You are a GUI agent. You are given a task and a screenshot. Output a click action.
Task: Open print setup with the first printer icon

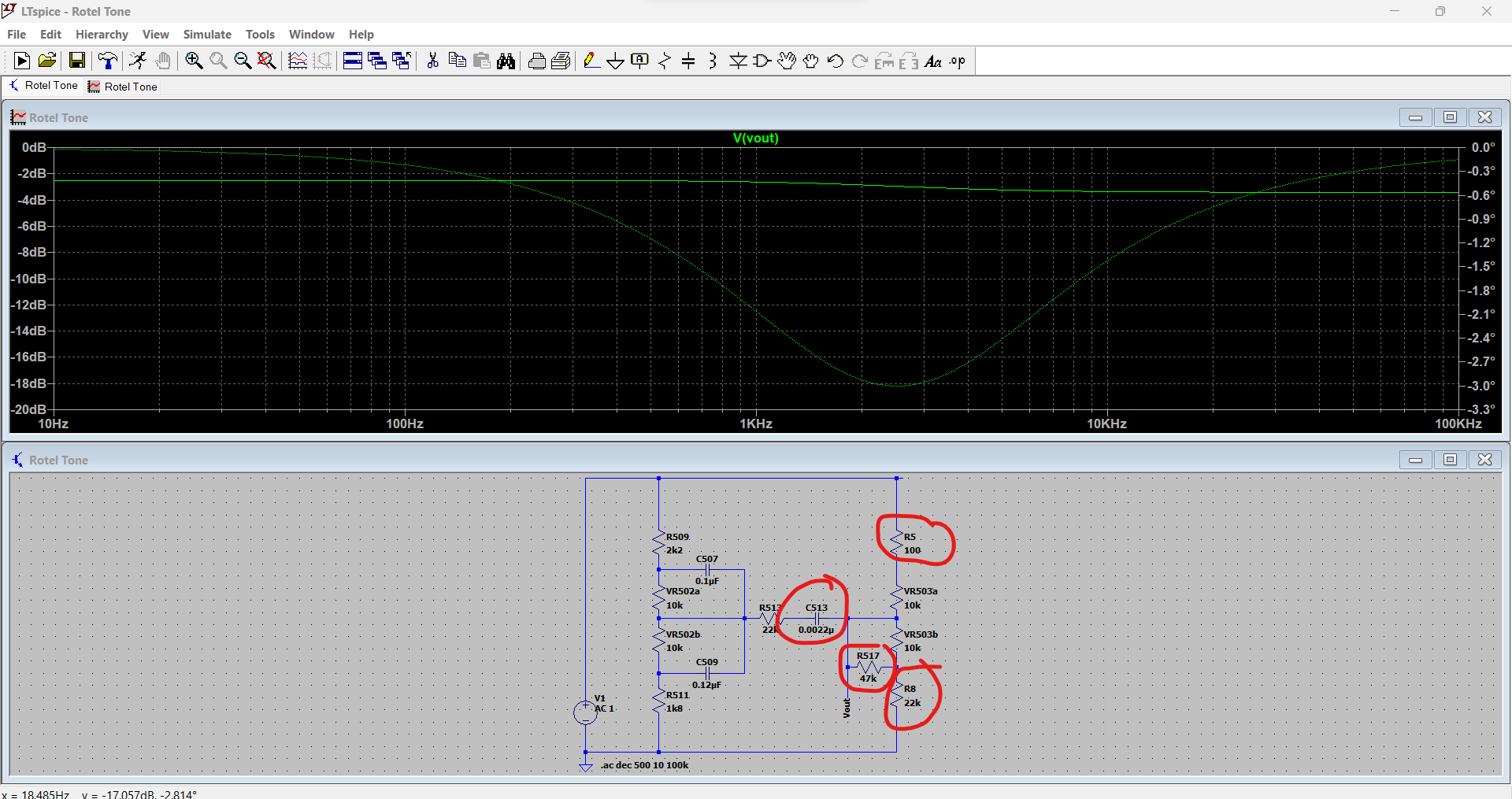(x=537, y=61)
